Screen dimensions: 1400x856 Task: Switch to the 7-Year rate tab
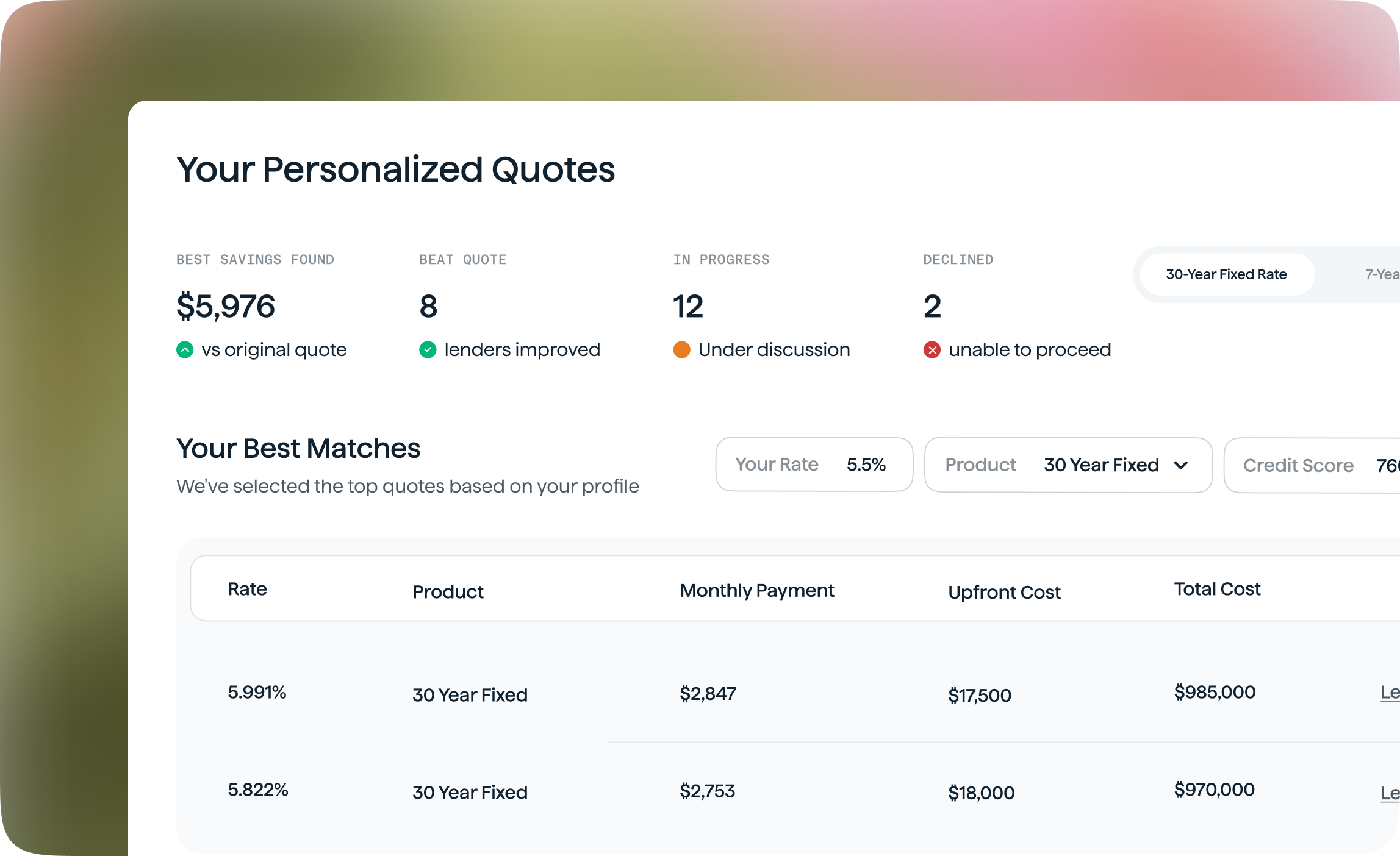pos(1381,274)
